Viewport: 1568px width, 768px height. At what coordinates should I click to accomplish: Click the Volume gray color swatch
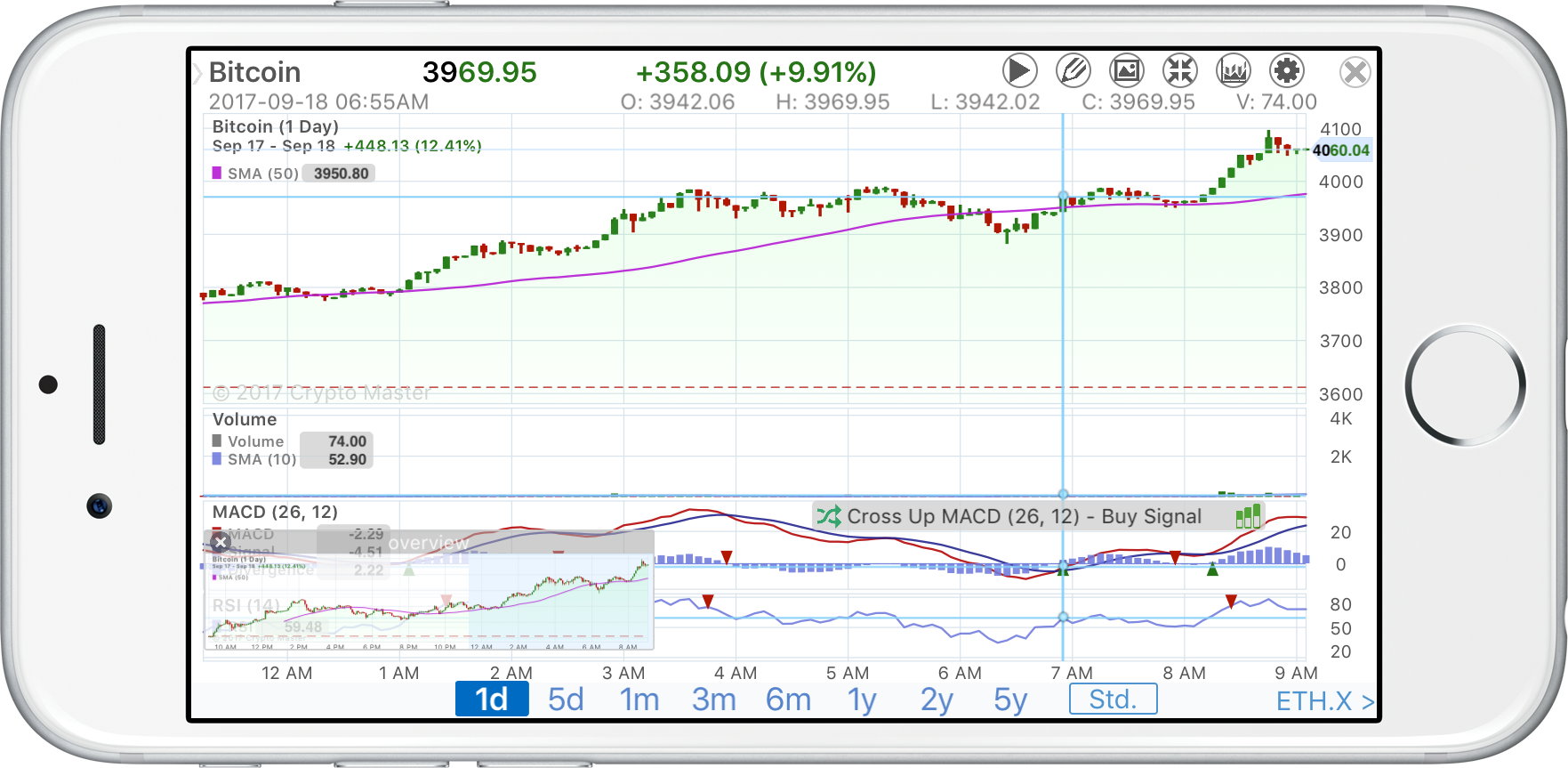[x=216, y=441]
